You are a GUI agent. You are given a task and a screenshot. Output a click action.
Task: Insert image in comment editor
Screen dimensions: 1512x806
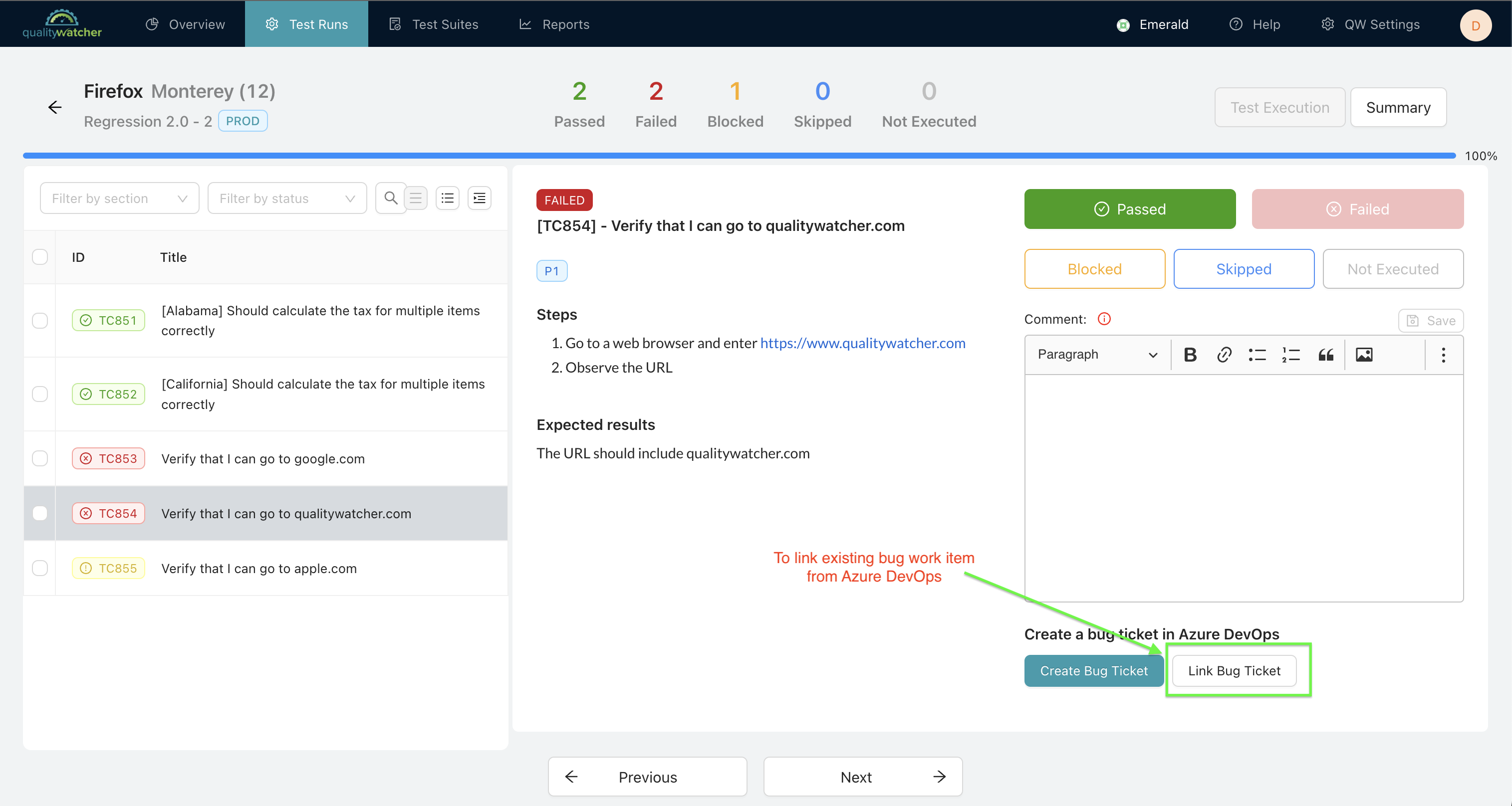pyautogui.click(x=1363, y=354)
